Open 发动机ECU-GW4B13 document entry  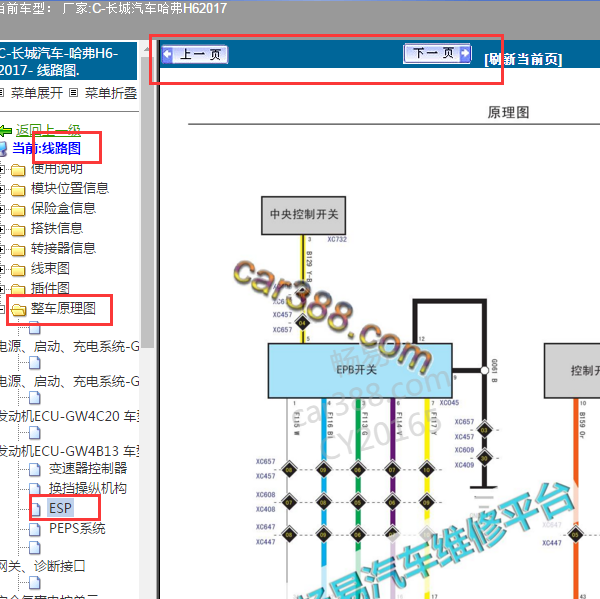pos(69,451)
